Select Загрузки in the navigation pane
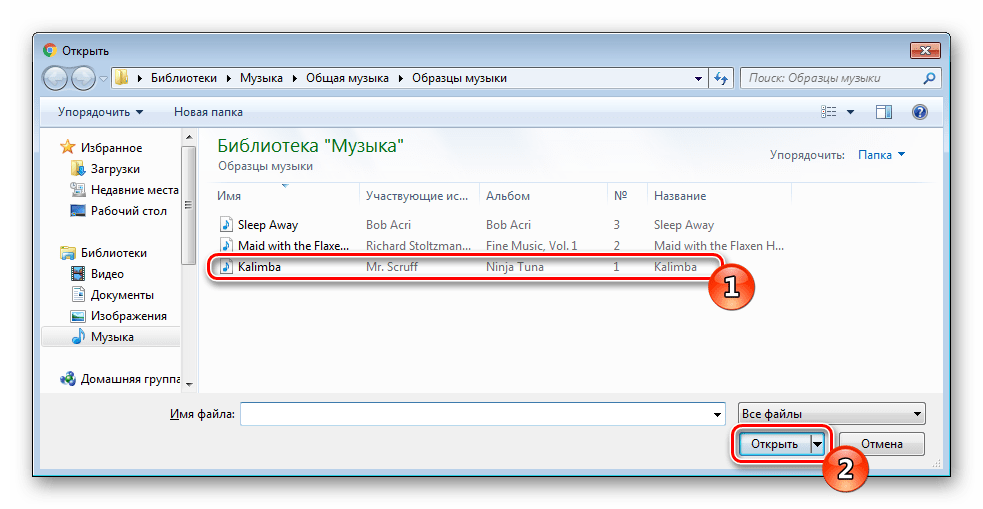This screenshot has width=983, height=509. click(115, 169)
